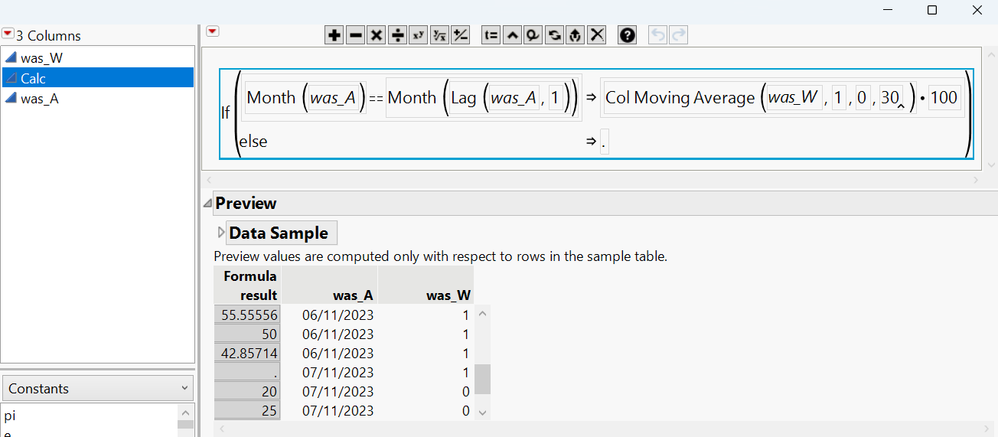Click the subtract (minus) operator icon
998x437 pixels.
(356, 35)
